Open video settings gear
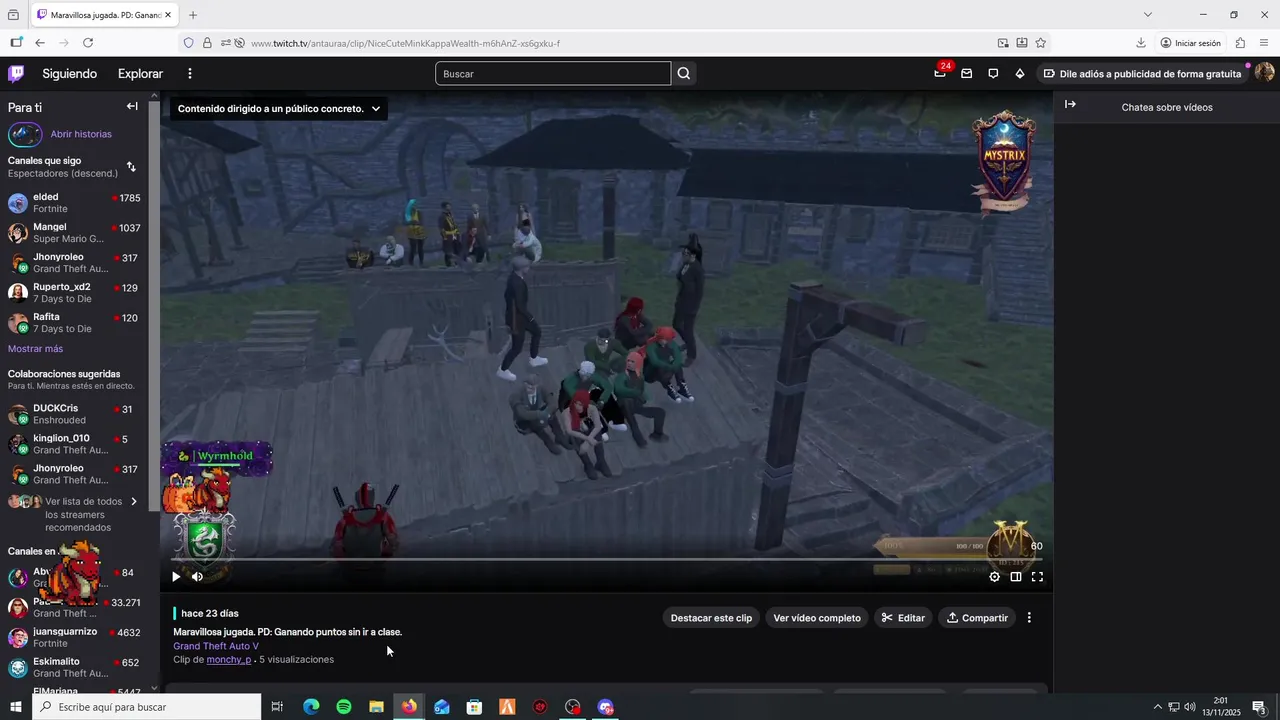1280x720 pixels. pyautogui.click(x=994, y=576)
